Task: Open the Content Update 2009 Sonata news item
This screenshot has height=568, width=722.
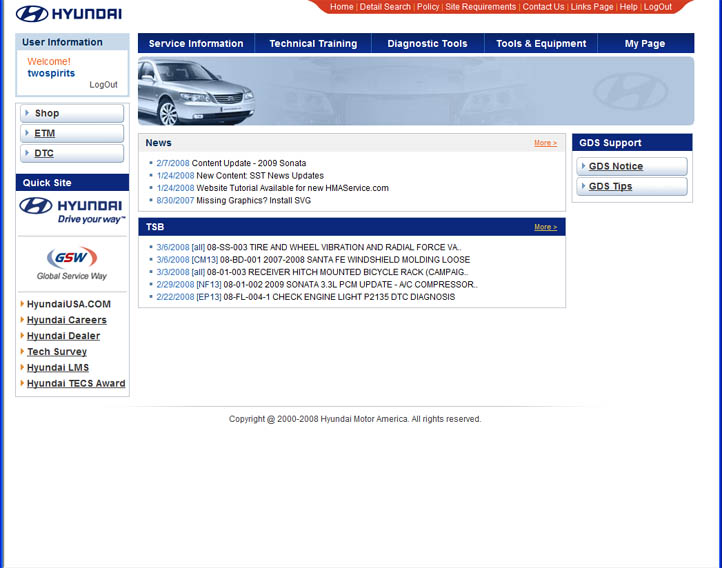Action: pos(248,163)
